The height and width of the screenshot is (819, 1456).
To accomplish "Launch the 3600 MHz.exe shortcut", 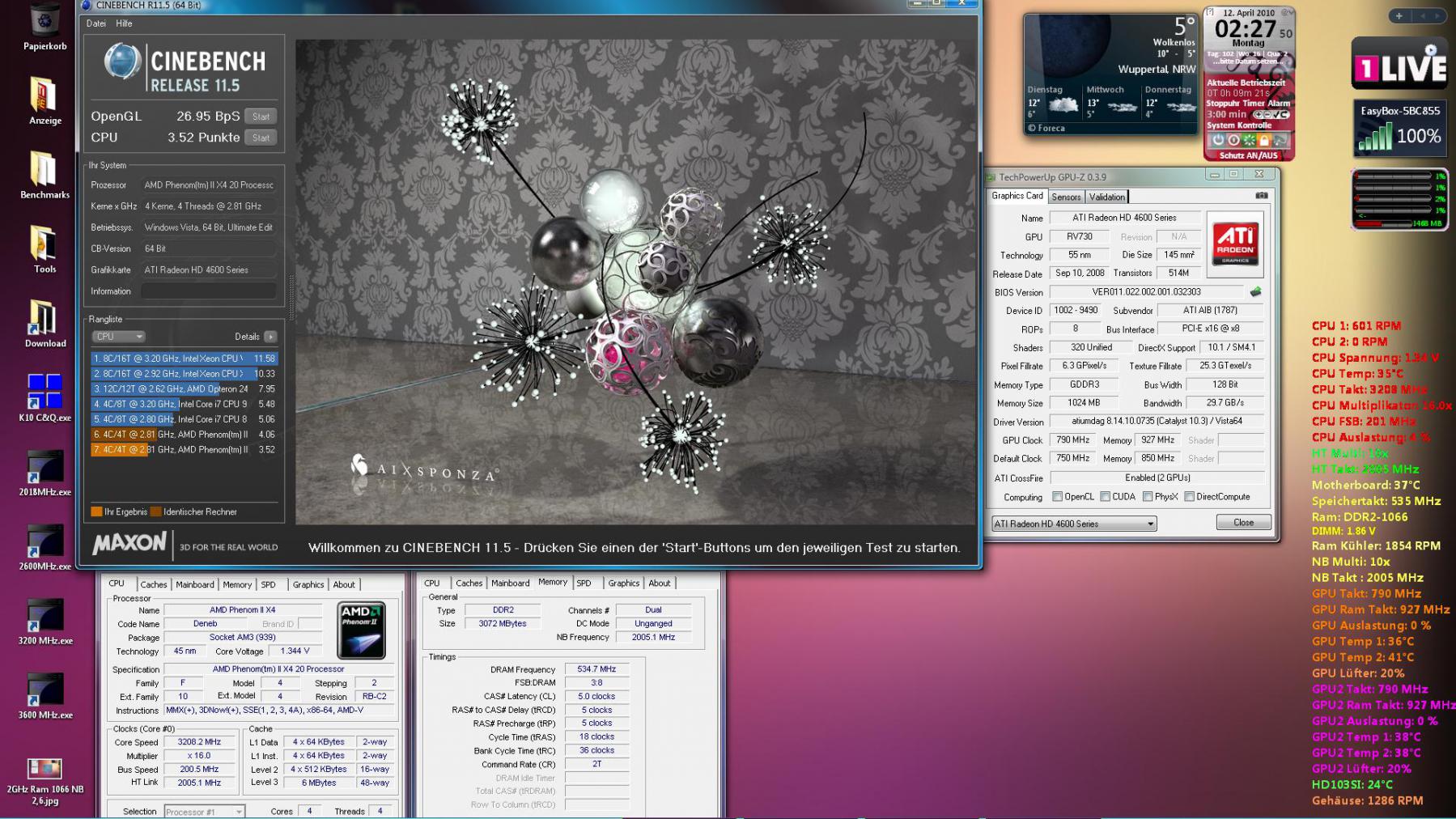I will point(45,695).
